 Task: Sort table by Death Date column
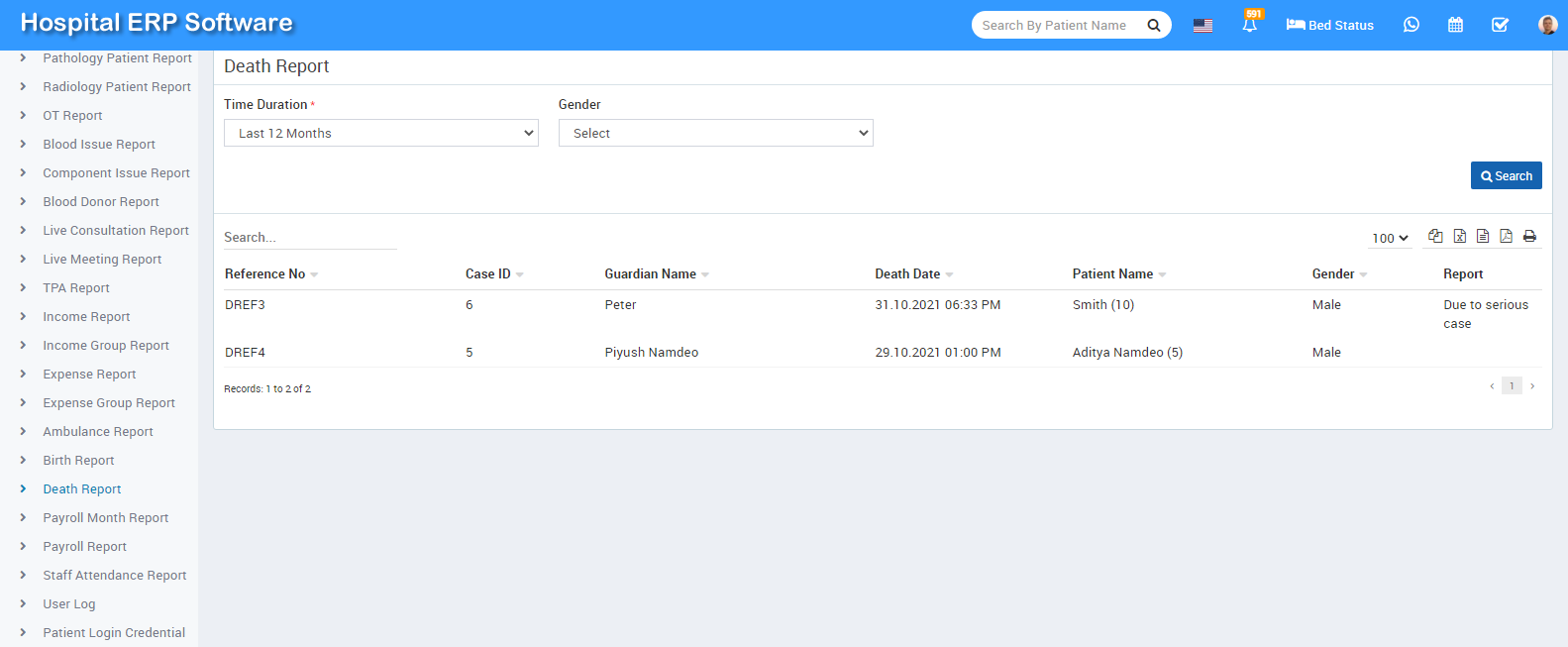tap(907, 274)
